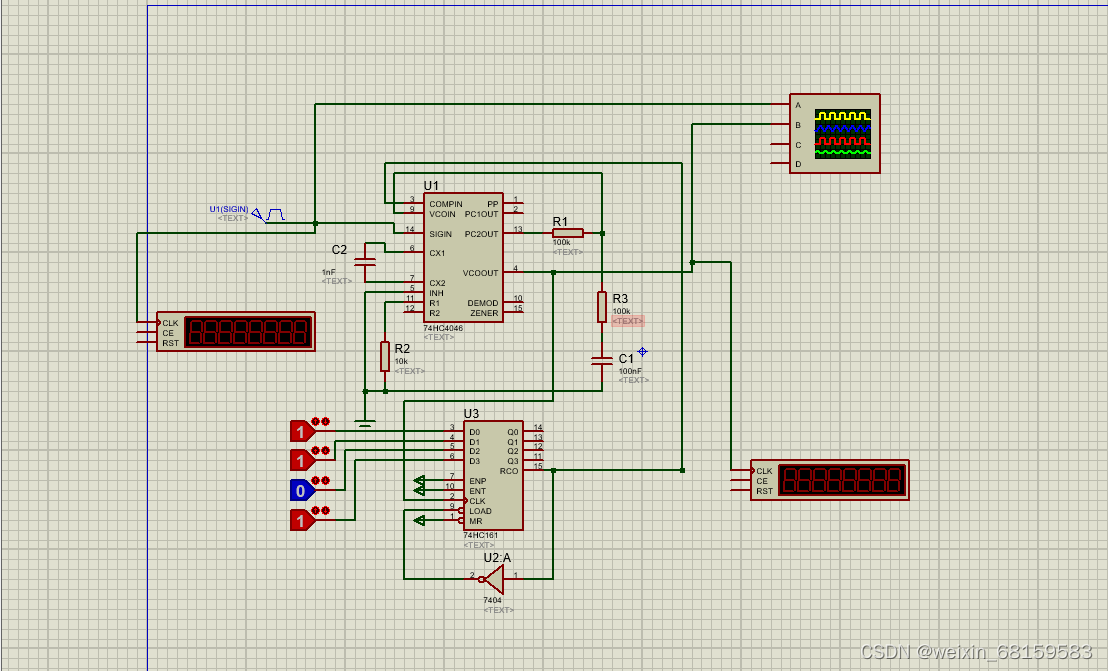Select resistor R2 symbol
1108x671 pixels.
click(384, 356)
